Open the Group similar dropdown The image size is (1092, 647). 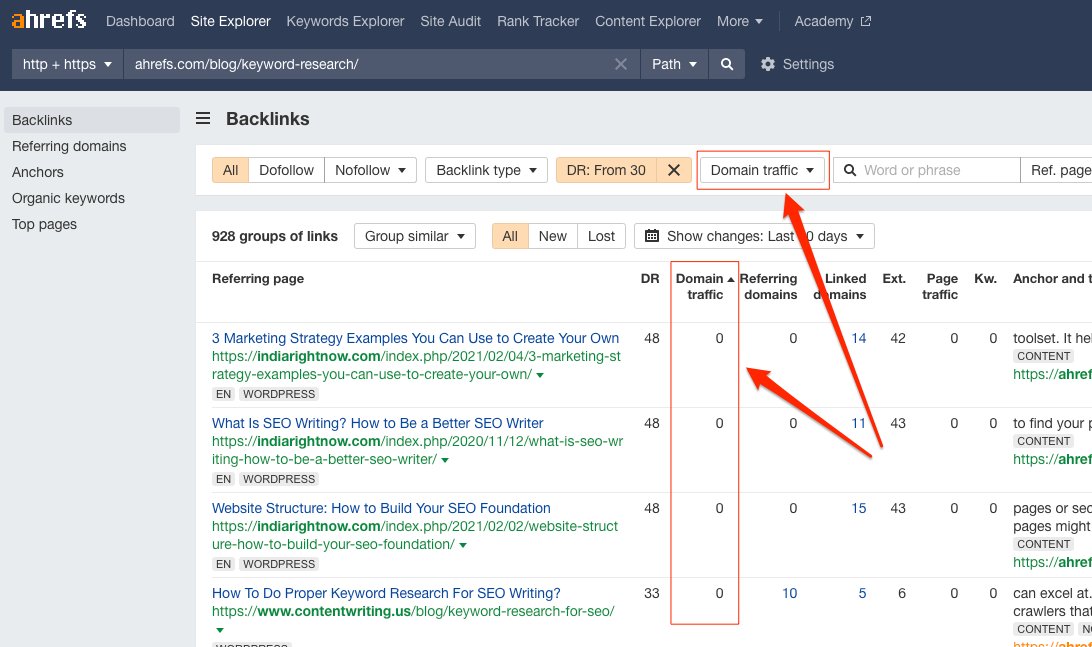[414, 236]
